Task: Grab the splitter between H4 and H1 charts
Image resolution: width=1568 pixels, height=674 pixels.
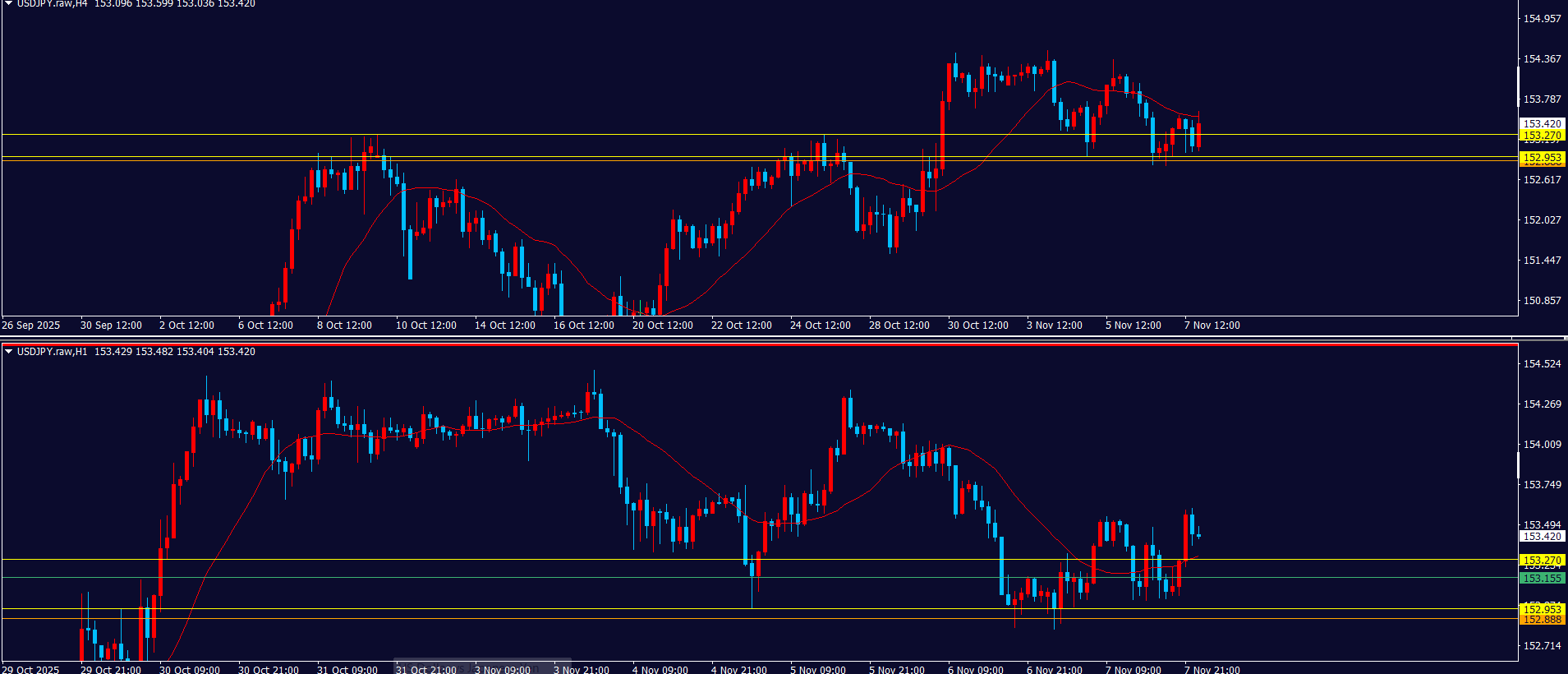Action: pyautogui.click(x=784, y=337)
